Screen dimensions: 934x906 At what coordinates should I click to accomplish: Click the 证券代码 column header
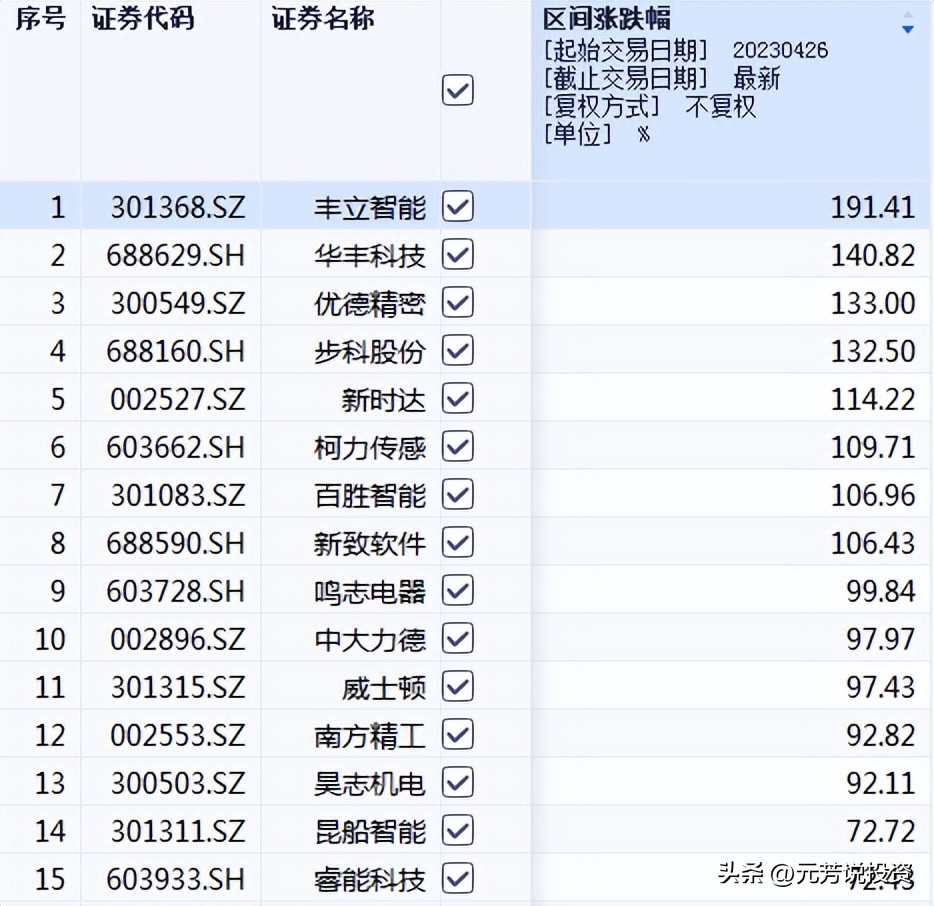click(142, 19)
